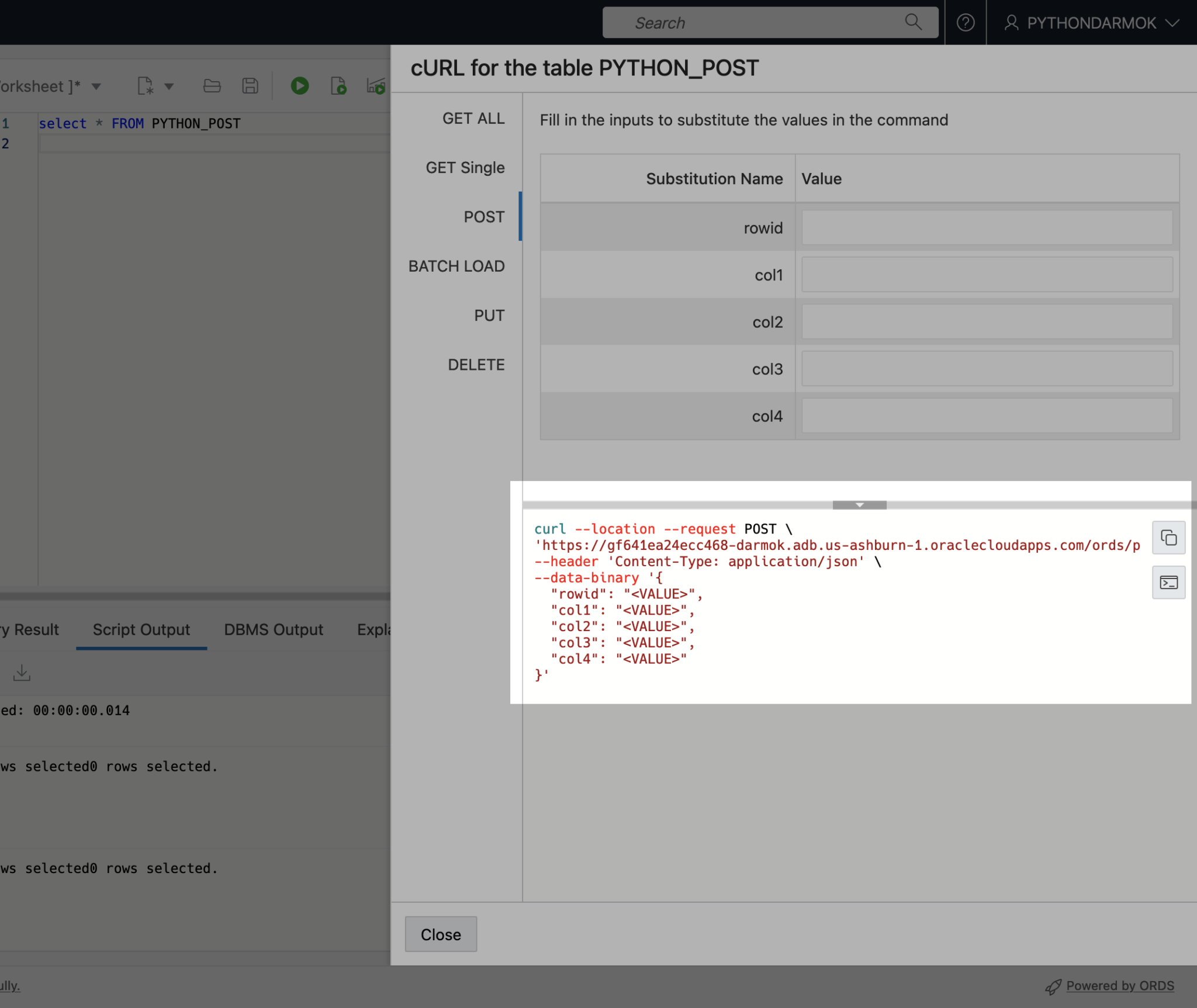Expand the PYTHONDARMOK user menu
1197x1008 pixels.
click(1091, 22)
